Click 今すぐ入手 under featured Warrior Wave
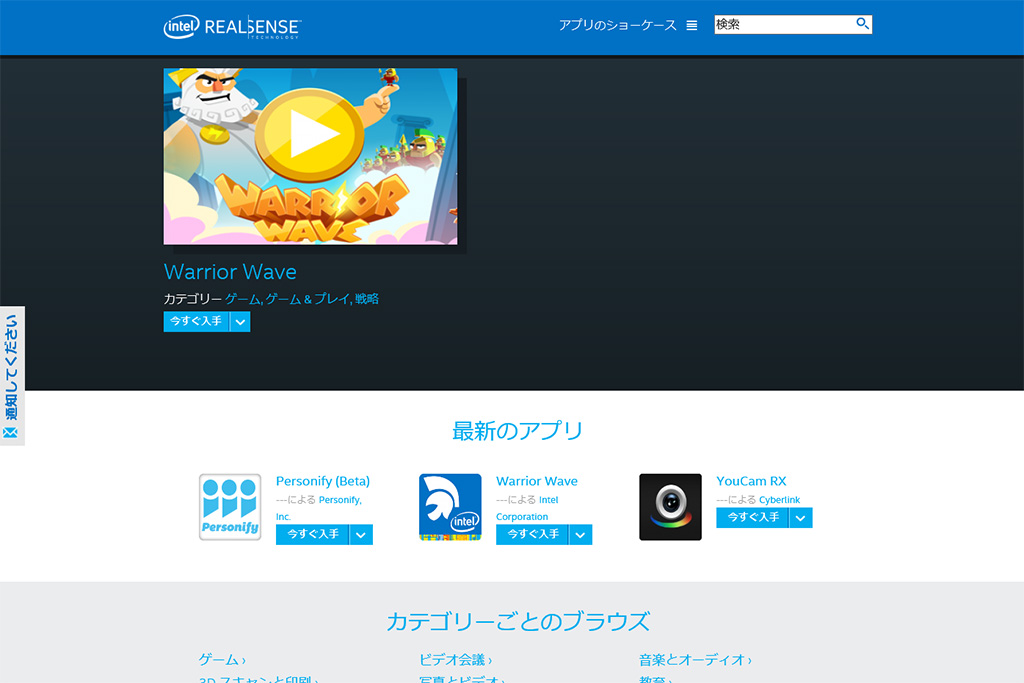This screenshot has width=1024, height=683. 196,321
